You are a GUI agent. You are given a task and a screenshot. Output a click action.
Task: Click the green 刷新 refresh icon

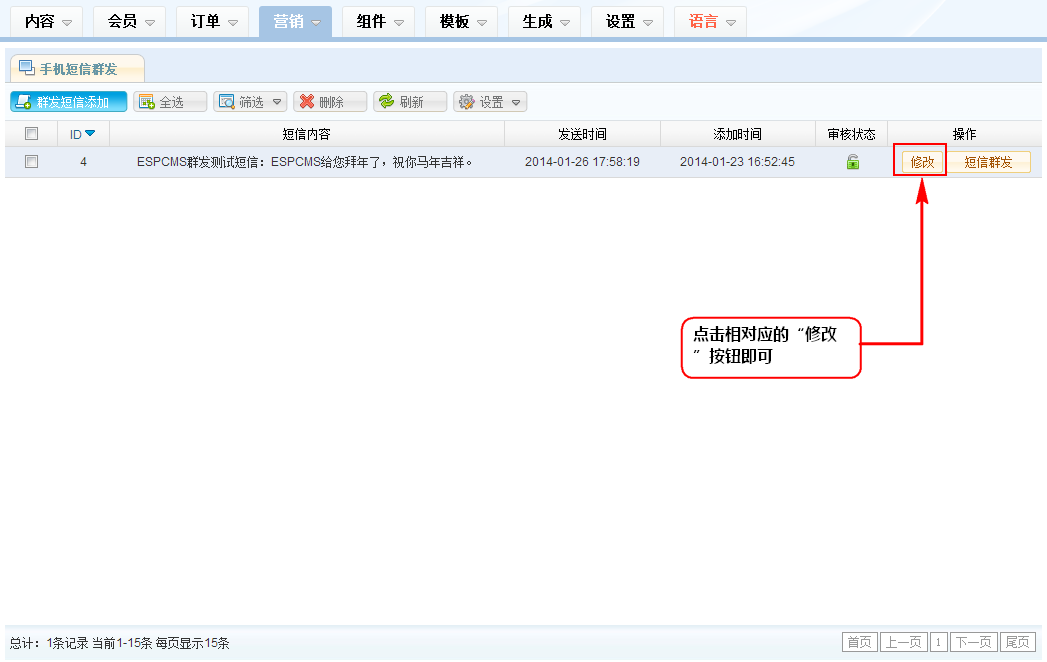[386, 102]
